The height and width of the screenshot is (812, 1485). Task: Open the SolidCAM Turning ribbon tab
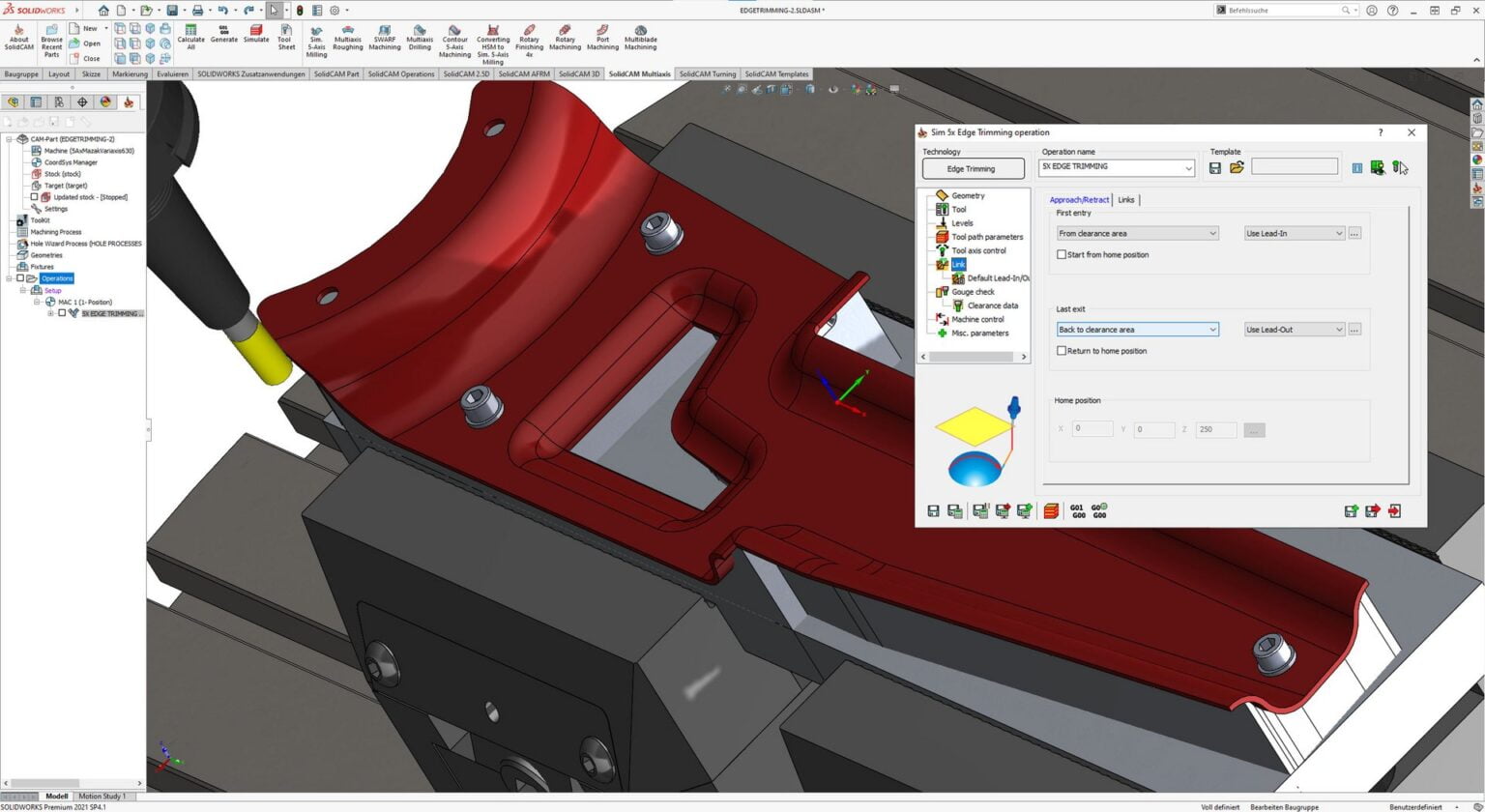click(x=708, y=73)
